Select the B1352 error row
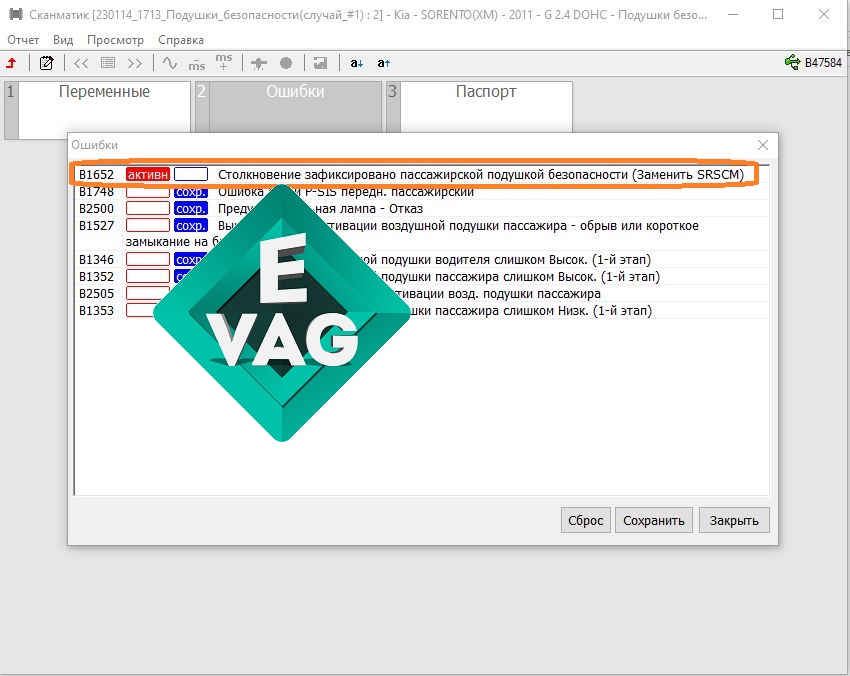The width and height of the screenshot is (850, 676). click(421, 276)
